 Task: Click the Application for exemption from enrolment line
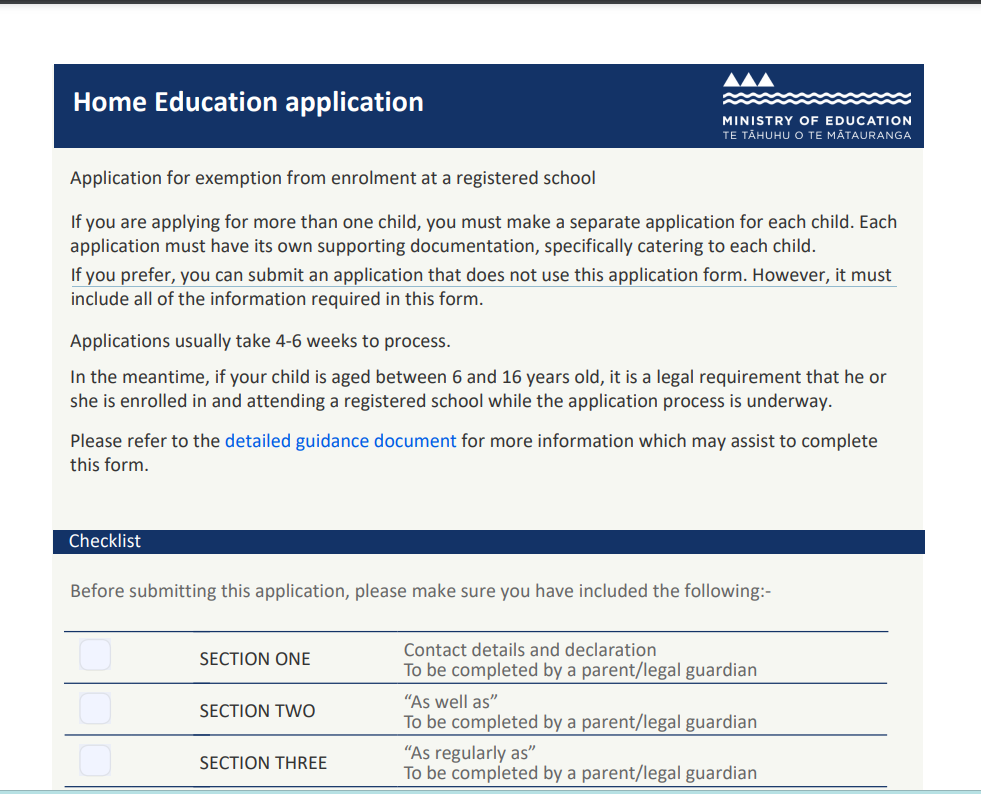[x=333, y=178]
